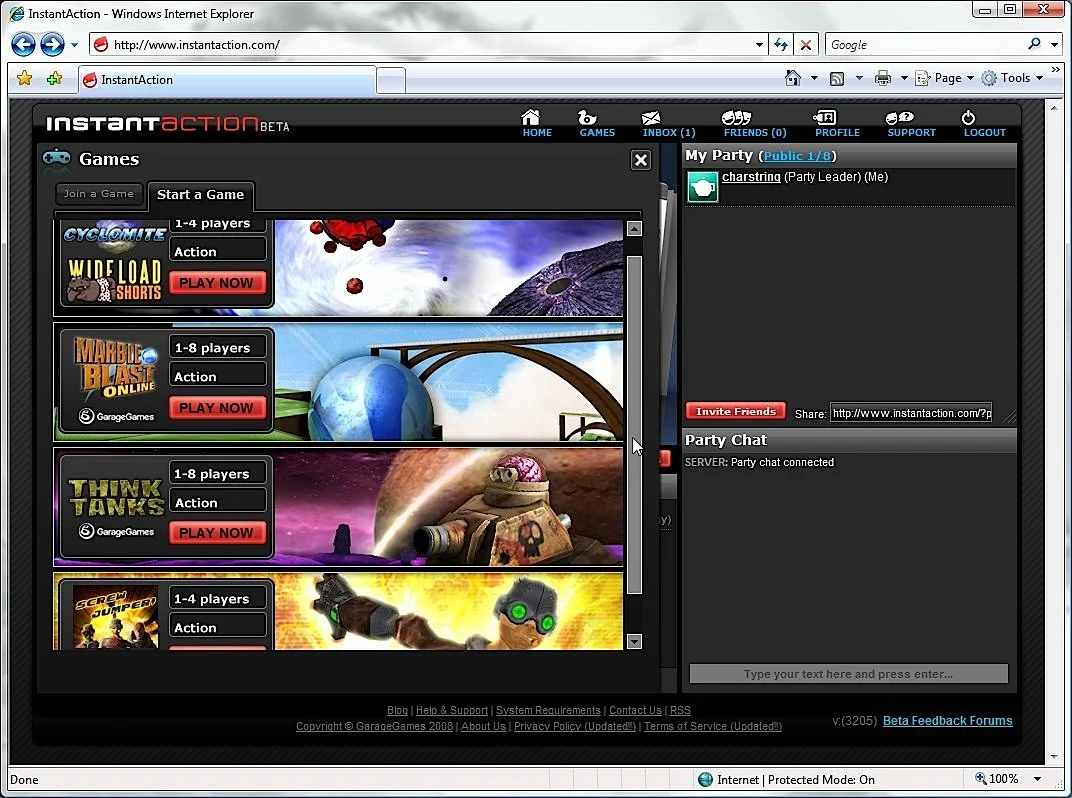1072x798 pixels.
Task: Click the browser Home icon
Action: pos(792,78)
